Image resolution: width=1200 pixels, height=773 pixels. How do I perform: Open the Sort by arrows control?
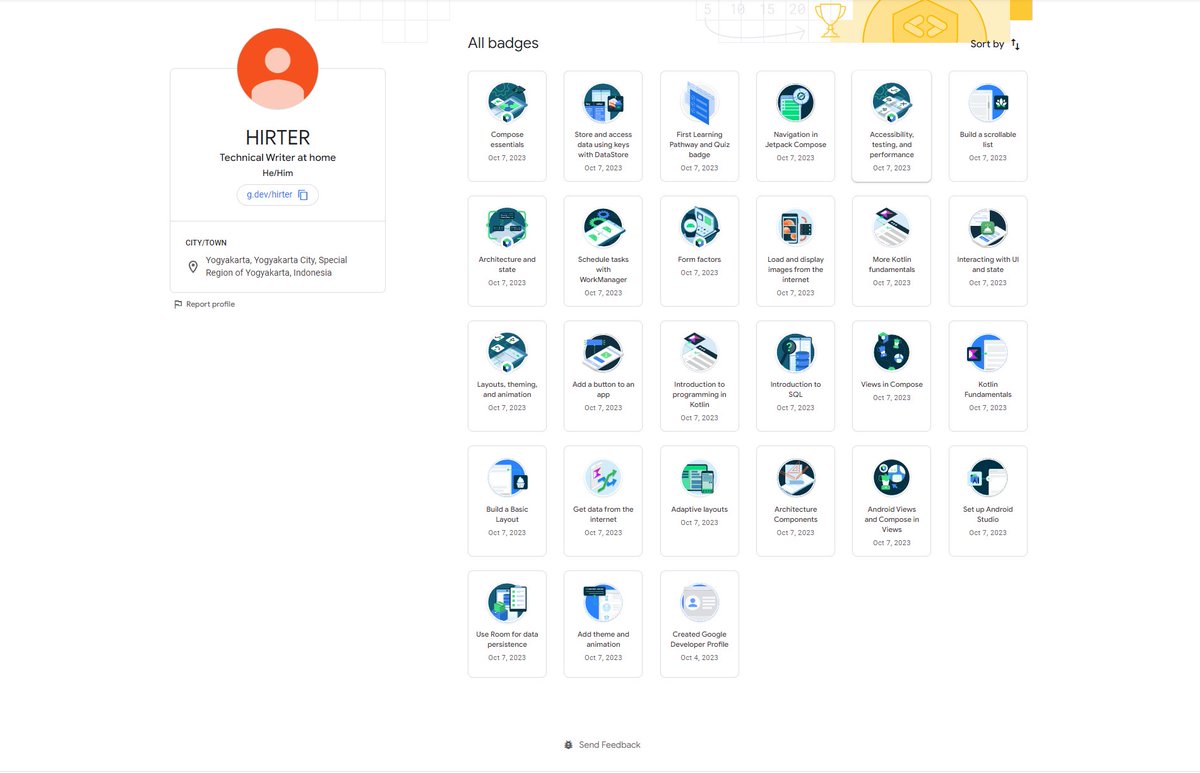(1015, 44)
